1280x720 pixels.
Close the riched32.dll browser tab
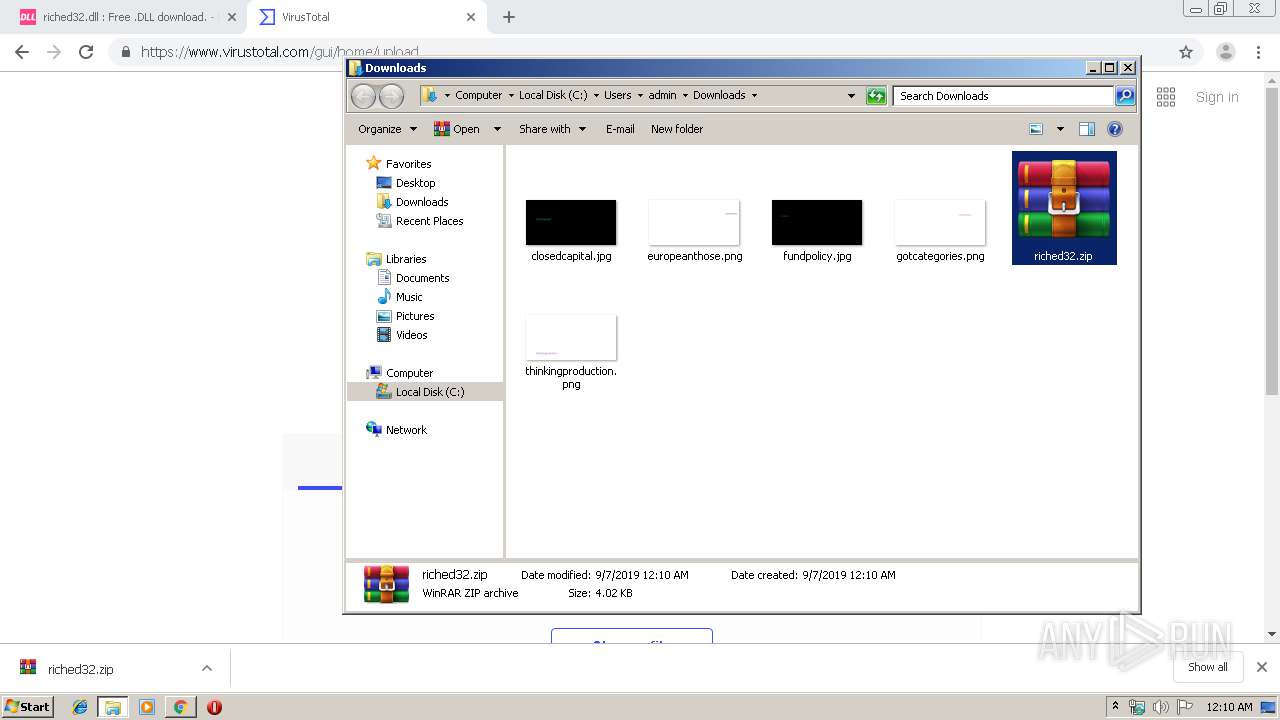coord(231,17)
